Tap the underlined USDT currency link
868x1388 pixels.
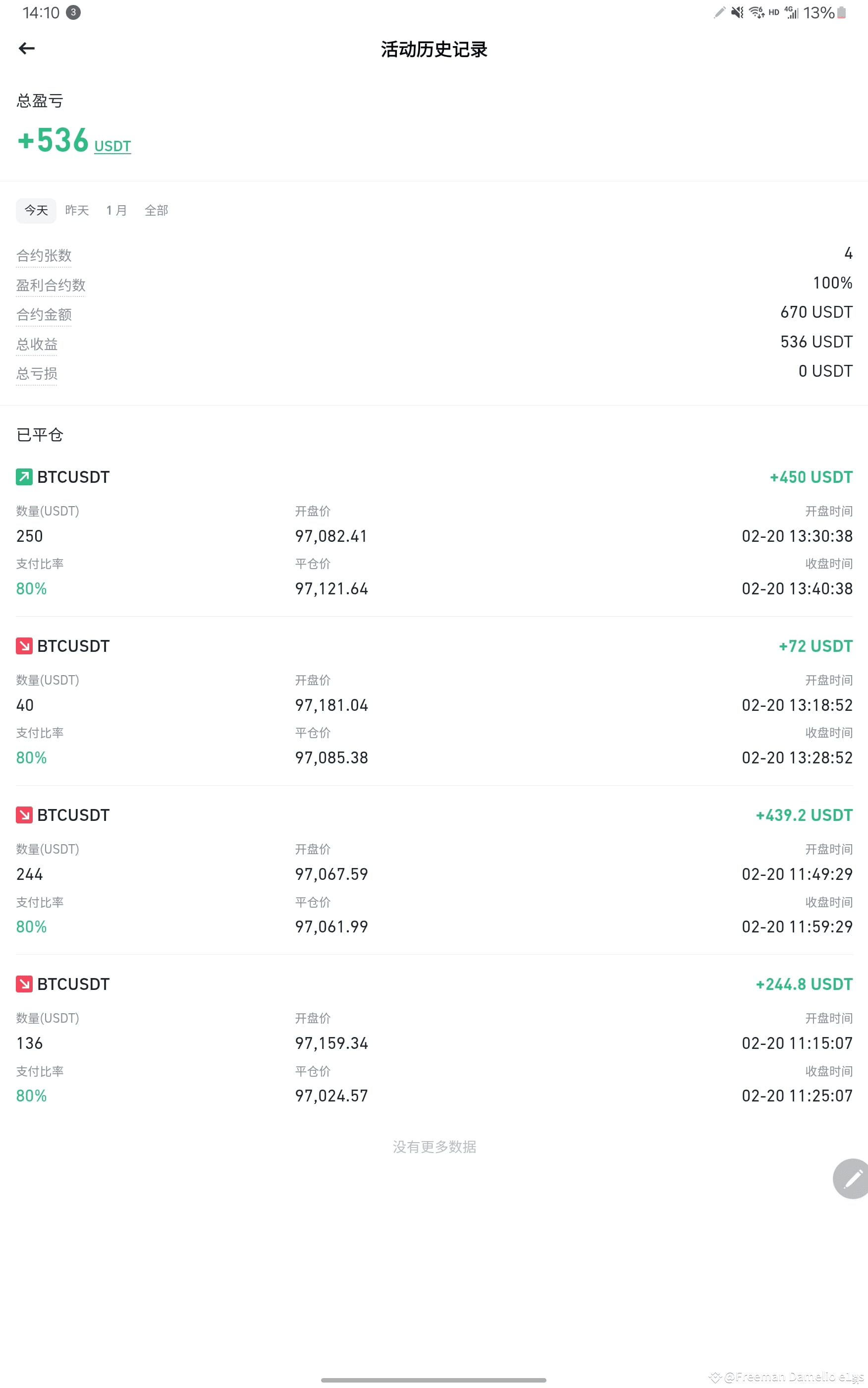(112, 146)
